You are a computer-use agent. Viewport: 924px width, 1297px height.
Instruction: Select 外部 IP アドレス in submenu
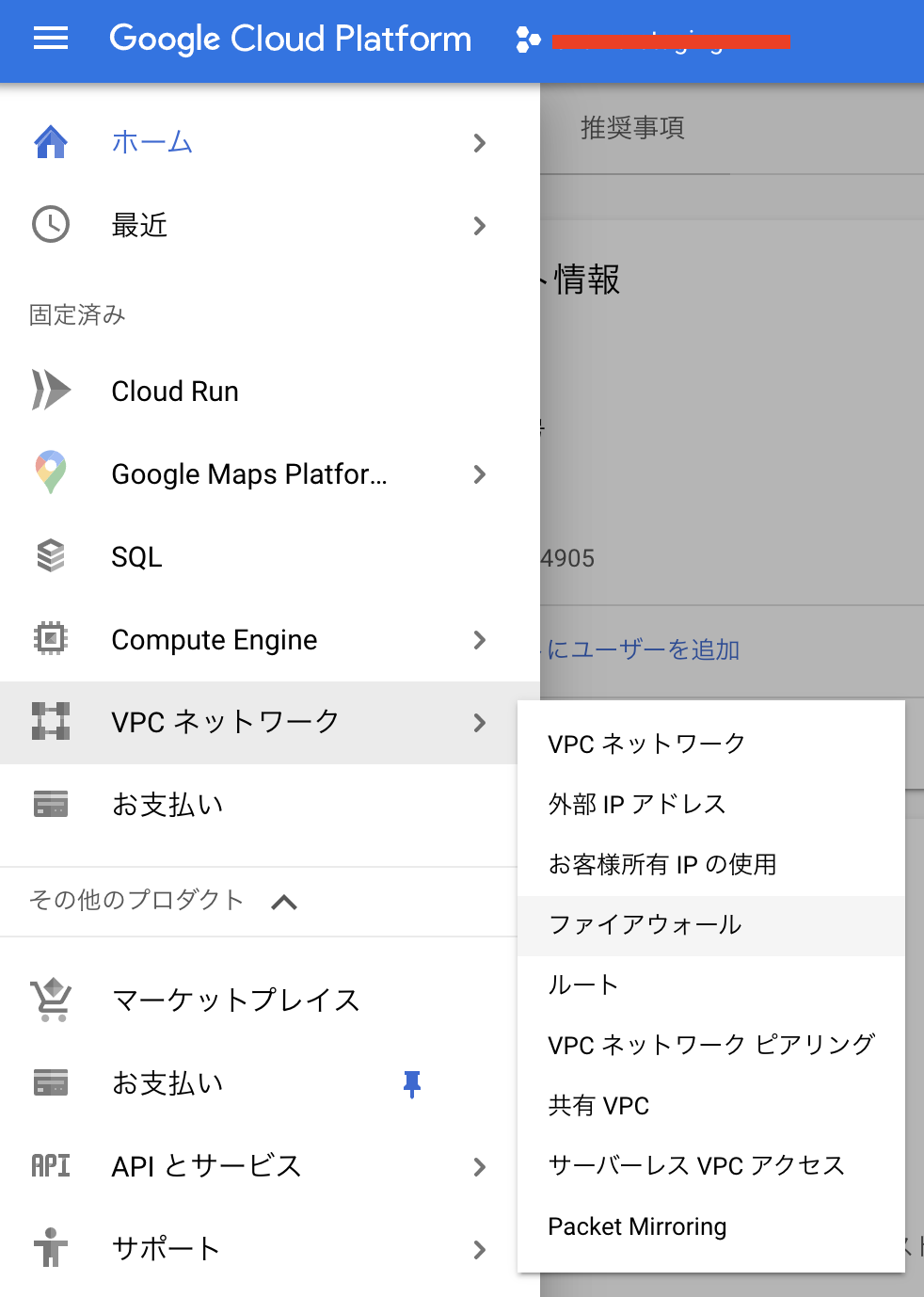point(711,804)
